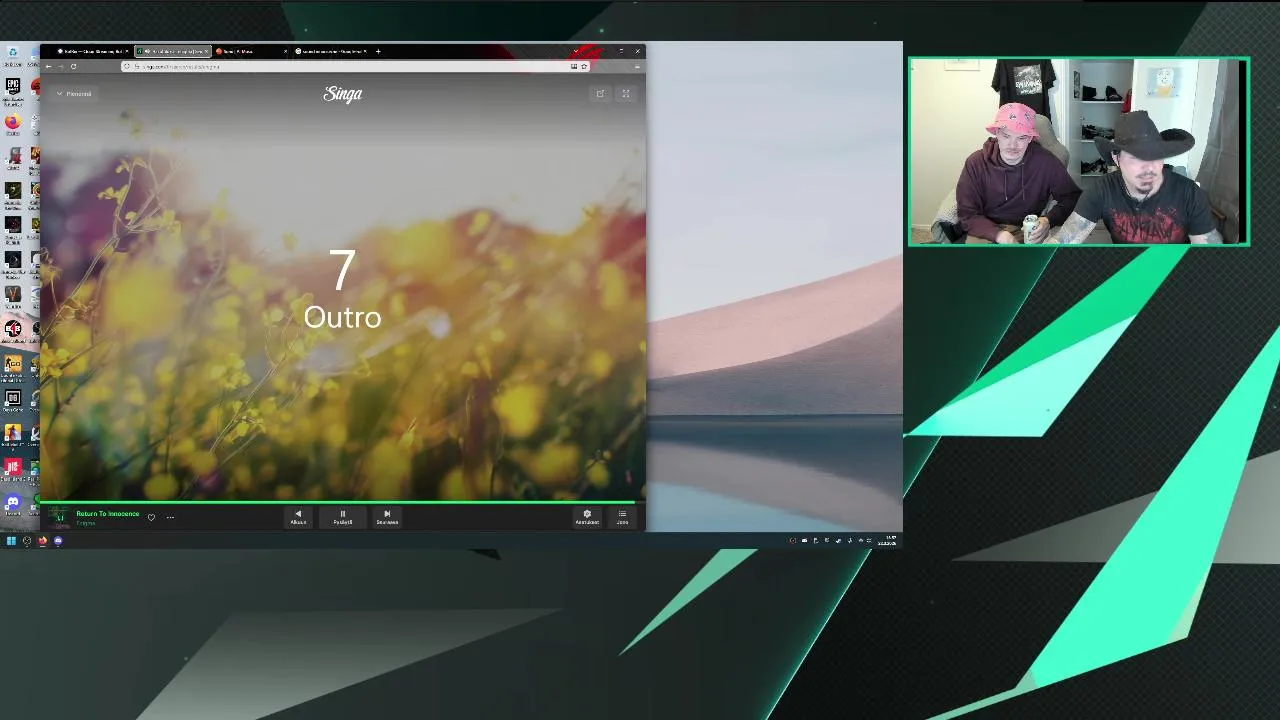This screenshot has height=720, width=1280.
Task: Open the Jono queue list
Action: 622,517
